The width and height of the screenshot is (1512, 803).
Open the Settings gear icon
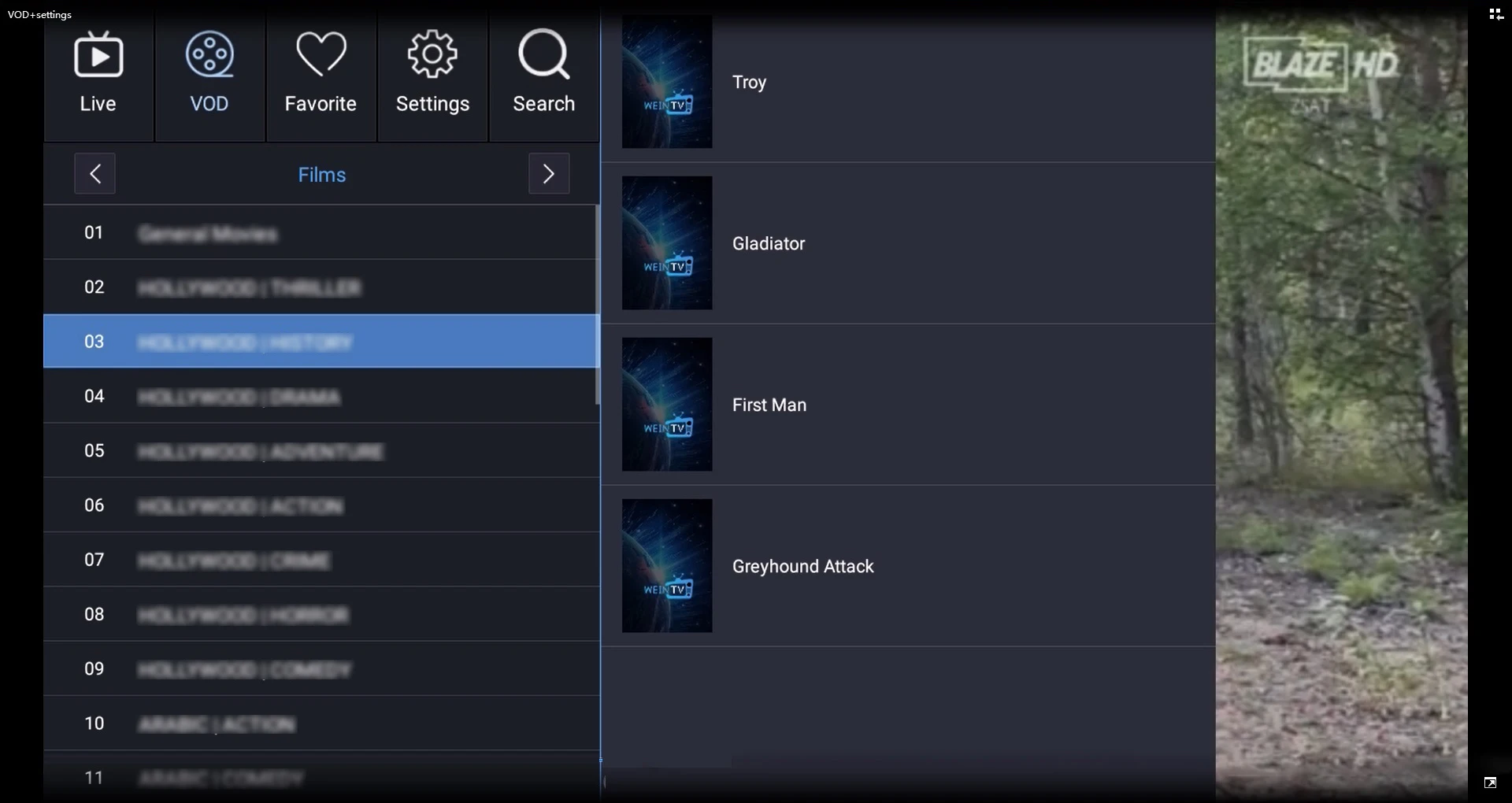[432, 54]
